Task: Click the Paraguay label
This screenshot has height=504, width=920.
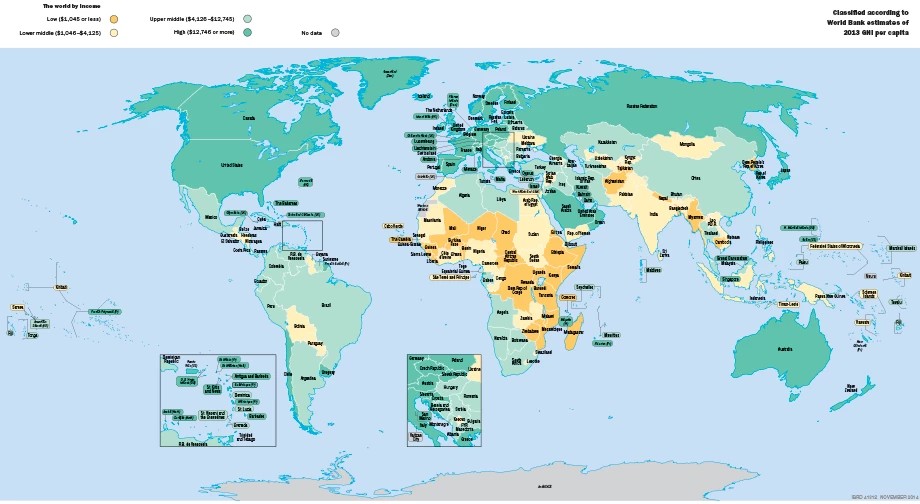Action: click(x=315, y=344)
